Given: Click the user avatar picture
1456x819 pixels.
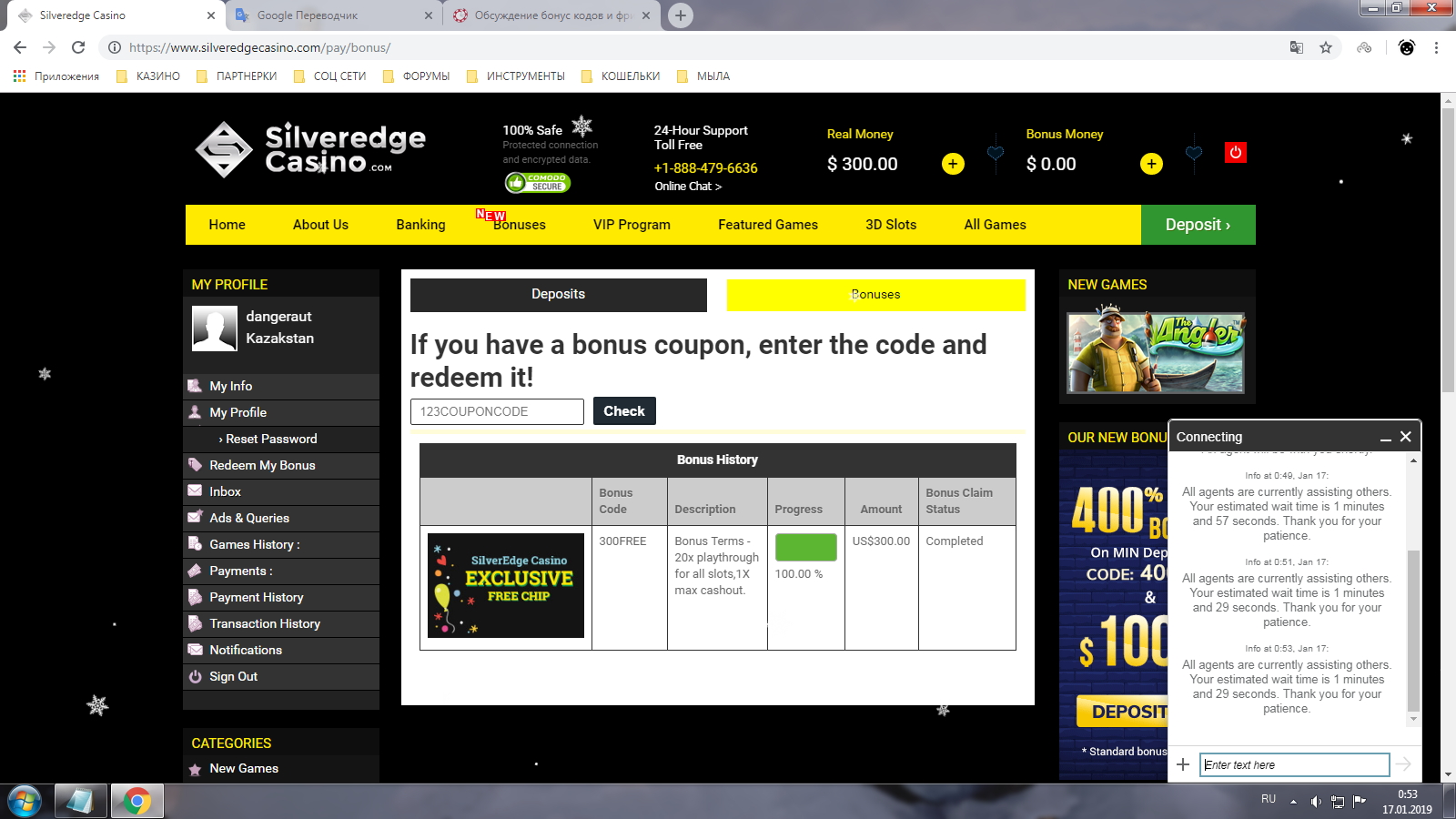Looking at the screenshot, I should 215,328.
